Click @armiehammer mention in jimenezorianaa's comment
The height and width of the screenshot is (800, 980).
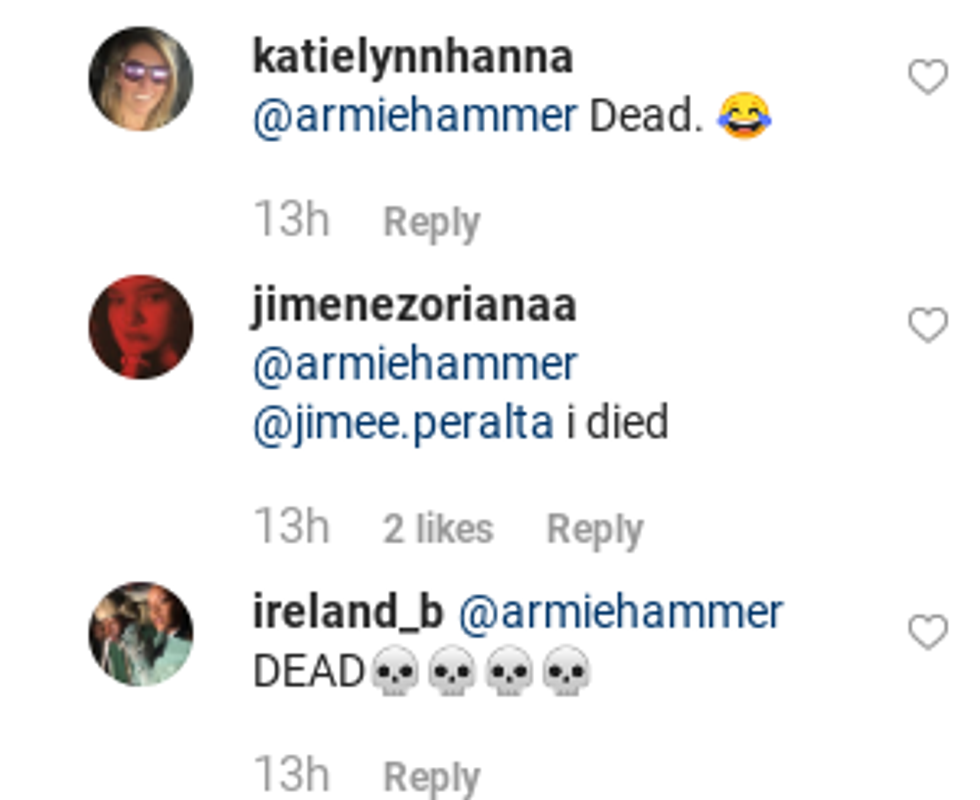pyautogui.click(x=414, y=364)
